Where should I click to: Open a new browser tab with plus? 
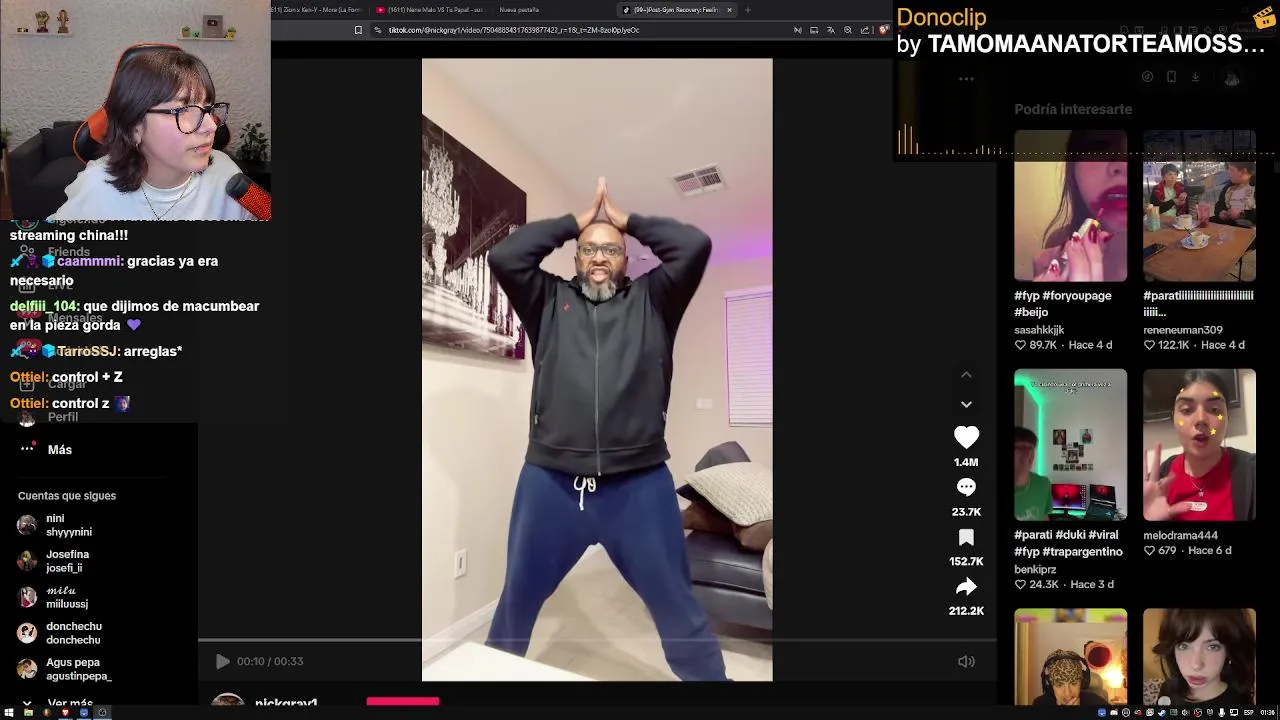(x=748, y=10)
